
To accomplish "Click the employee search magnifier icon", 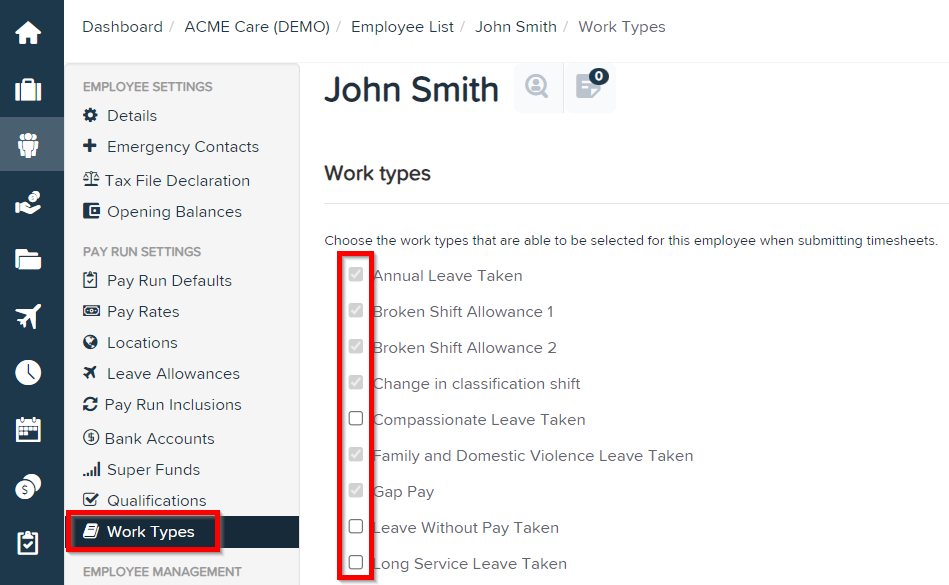I will 537,88.
